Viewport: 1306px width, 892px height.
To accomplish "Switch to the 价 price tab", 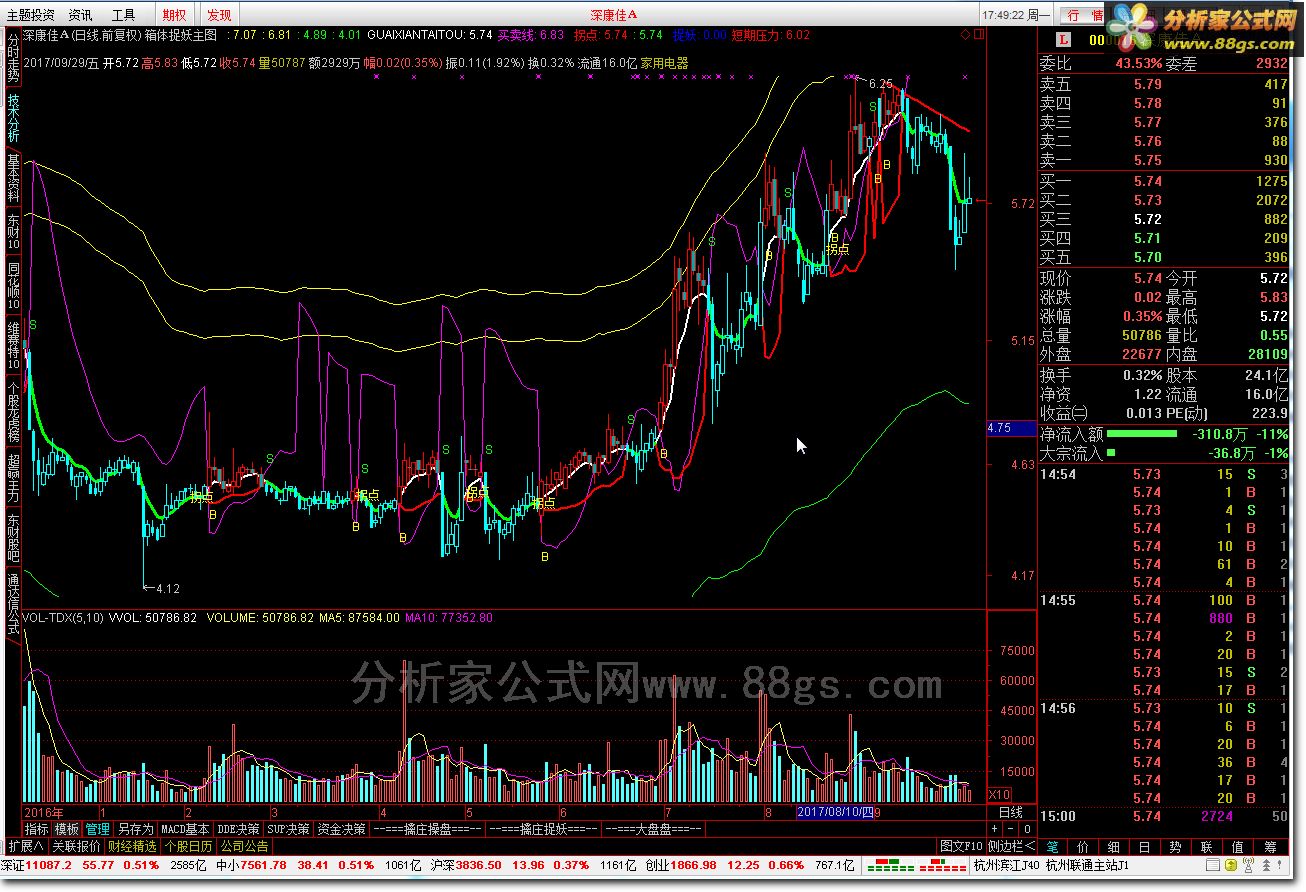I will pyautogui.click(x=1084, y=846).
